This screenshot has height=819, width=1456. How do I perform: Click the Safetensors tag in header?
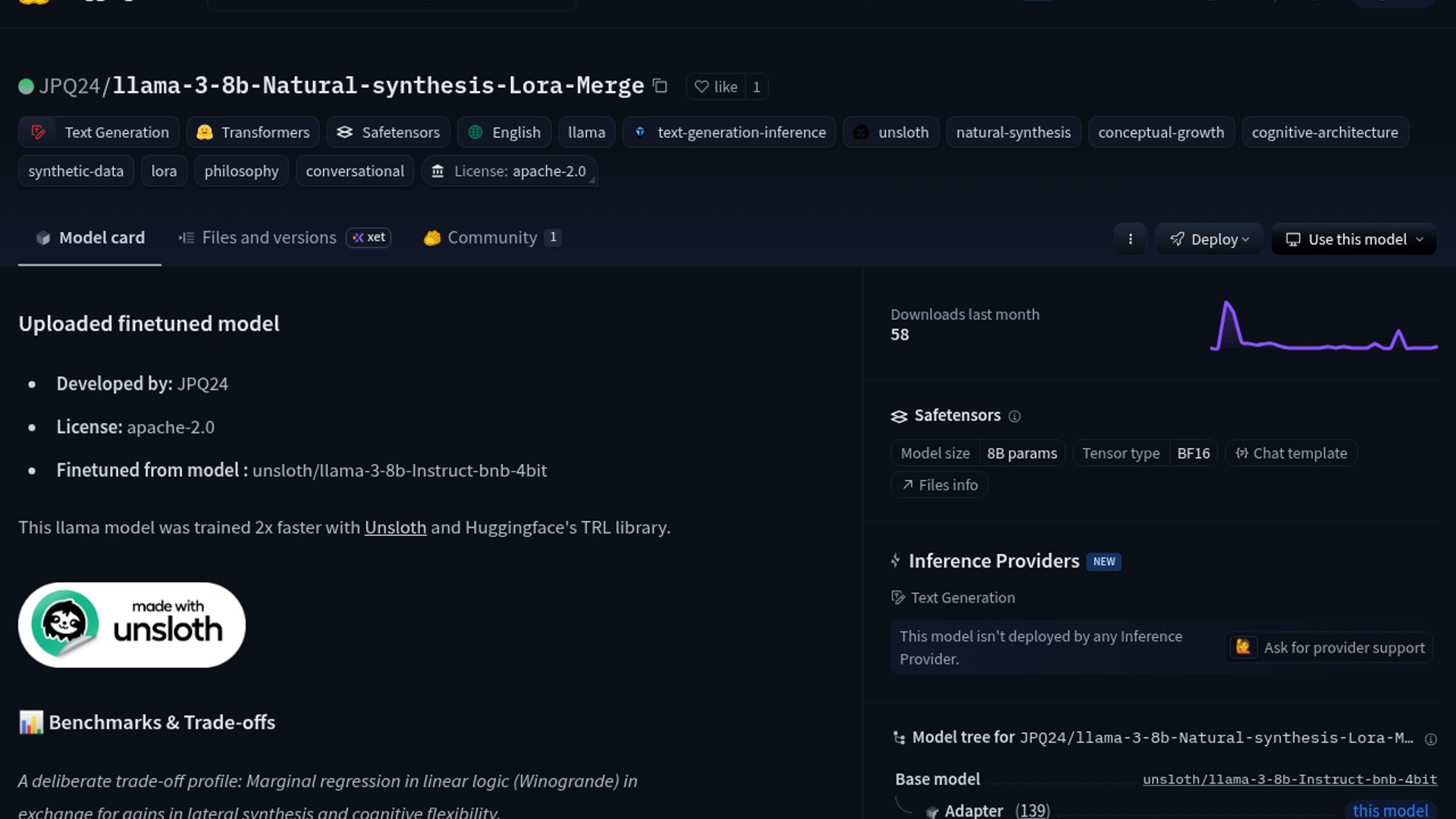tap(388, 132)
